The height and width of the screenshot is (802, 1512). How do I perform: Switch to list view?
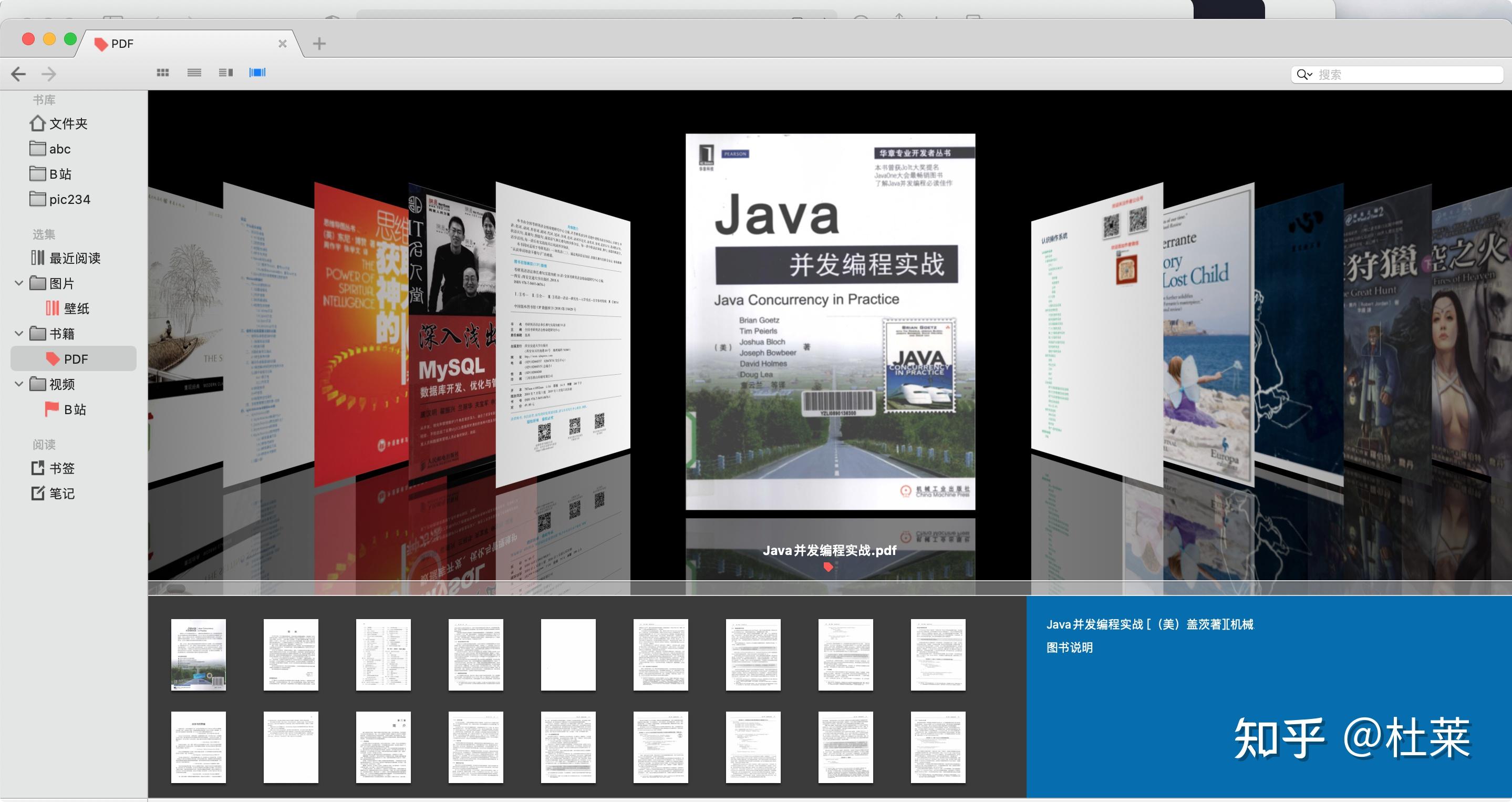[x=194, y=73]
